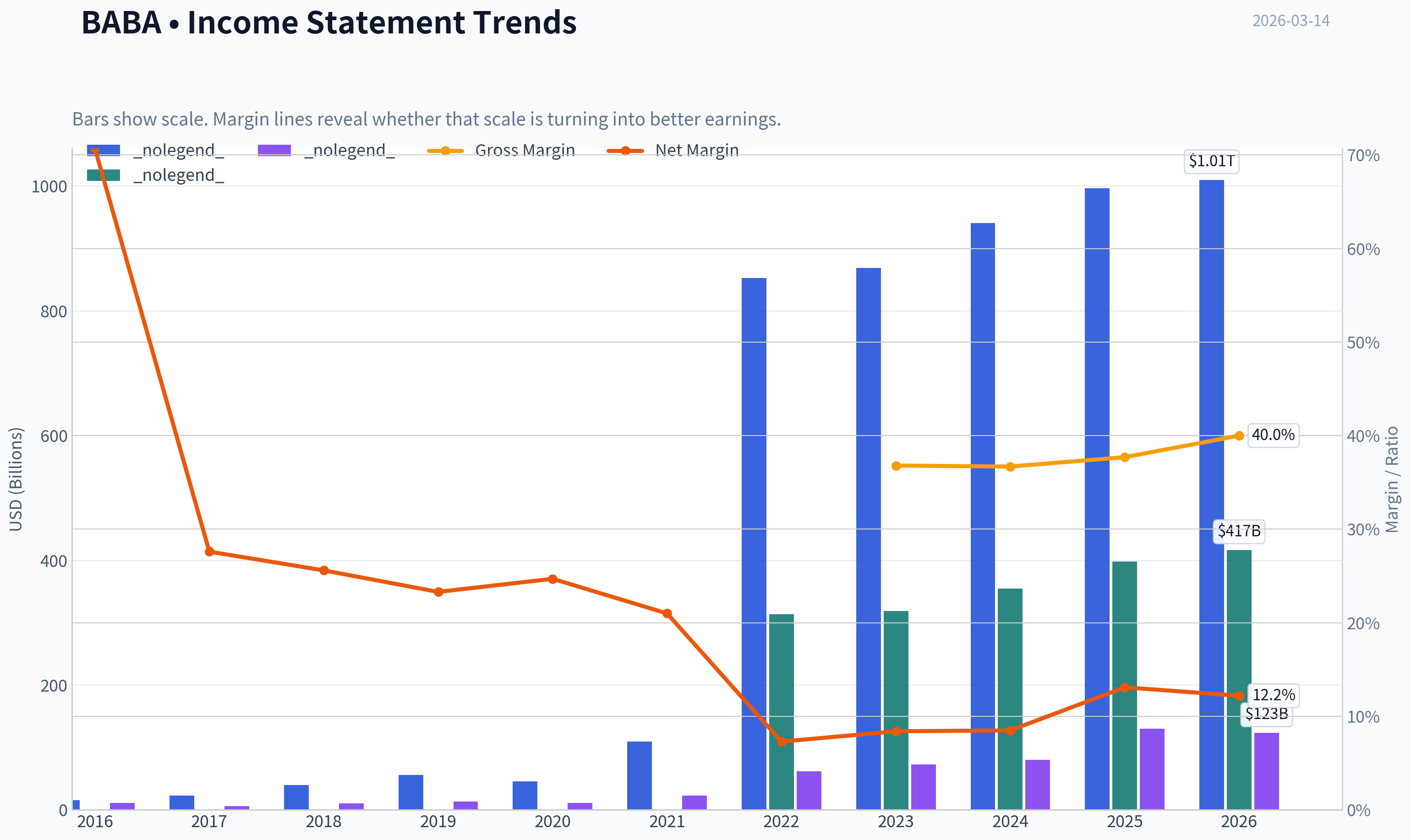Click the tall blue bar for 2024
The height and width of the screenshot is (840, 1411).
coord(983,516)
